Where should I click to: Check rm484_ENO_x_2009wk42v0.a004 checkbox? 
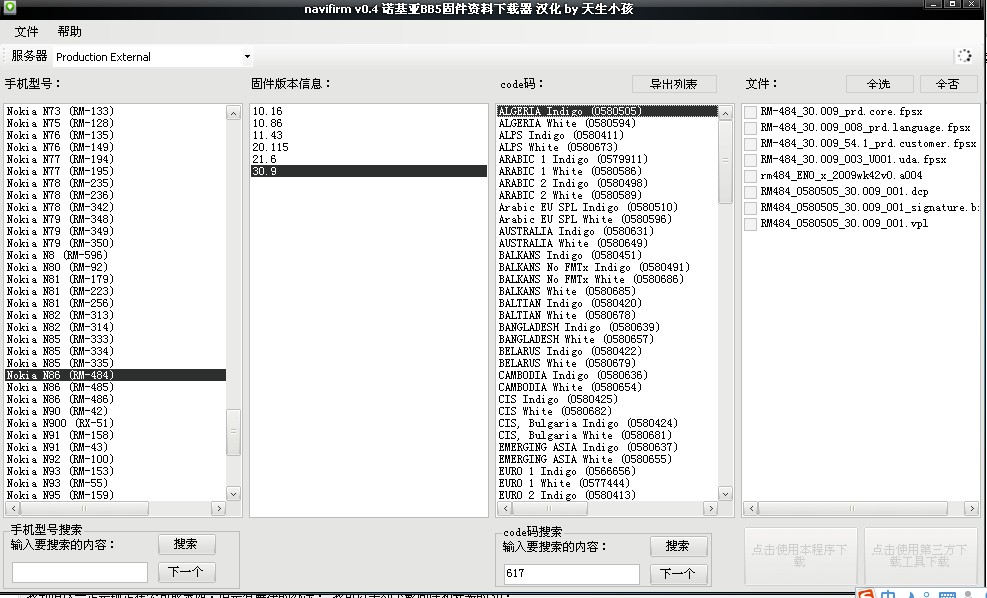[750, 176]
